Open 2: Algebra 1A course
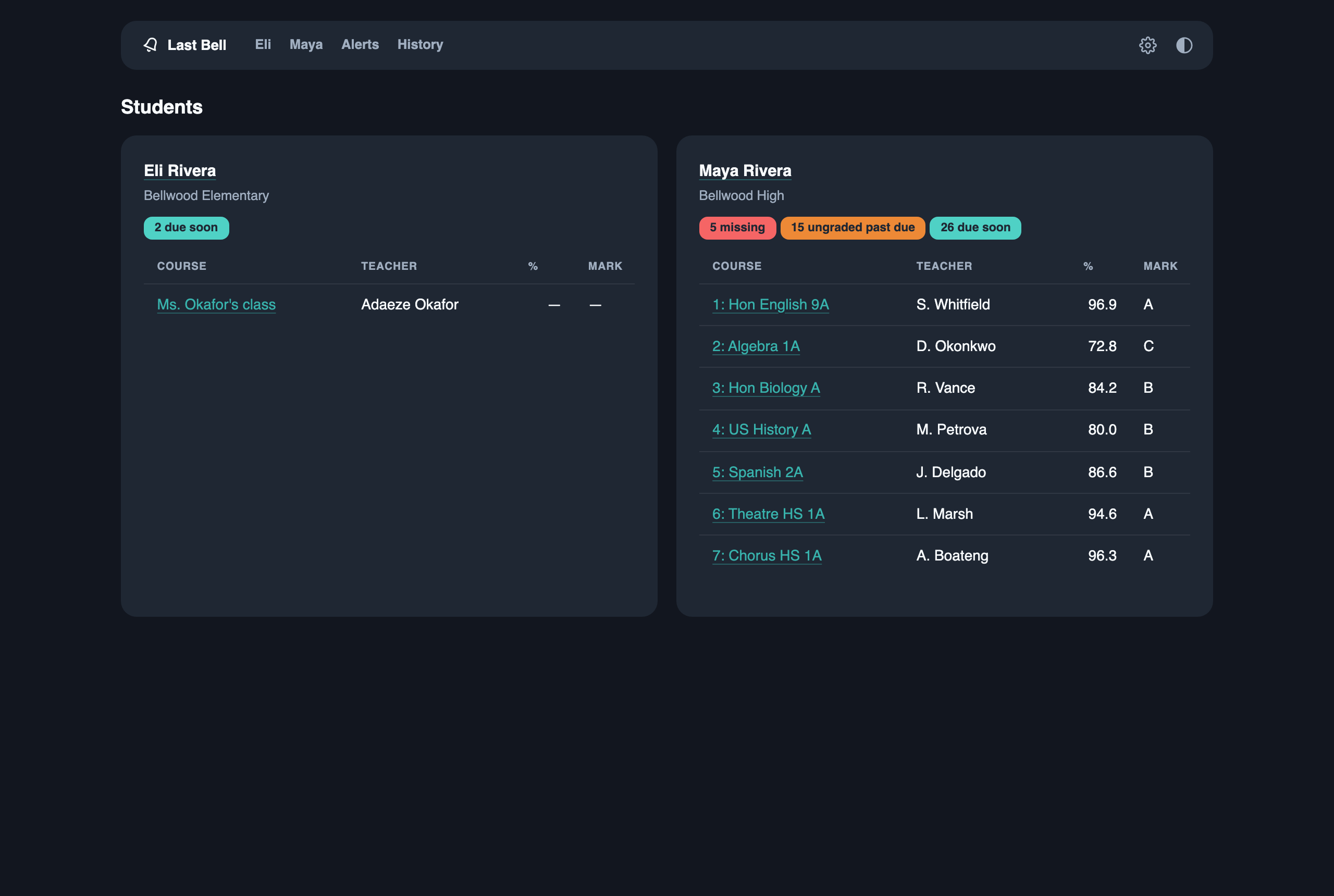 (x=756, y=346)
